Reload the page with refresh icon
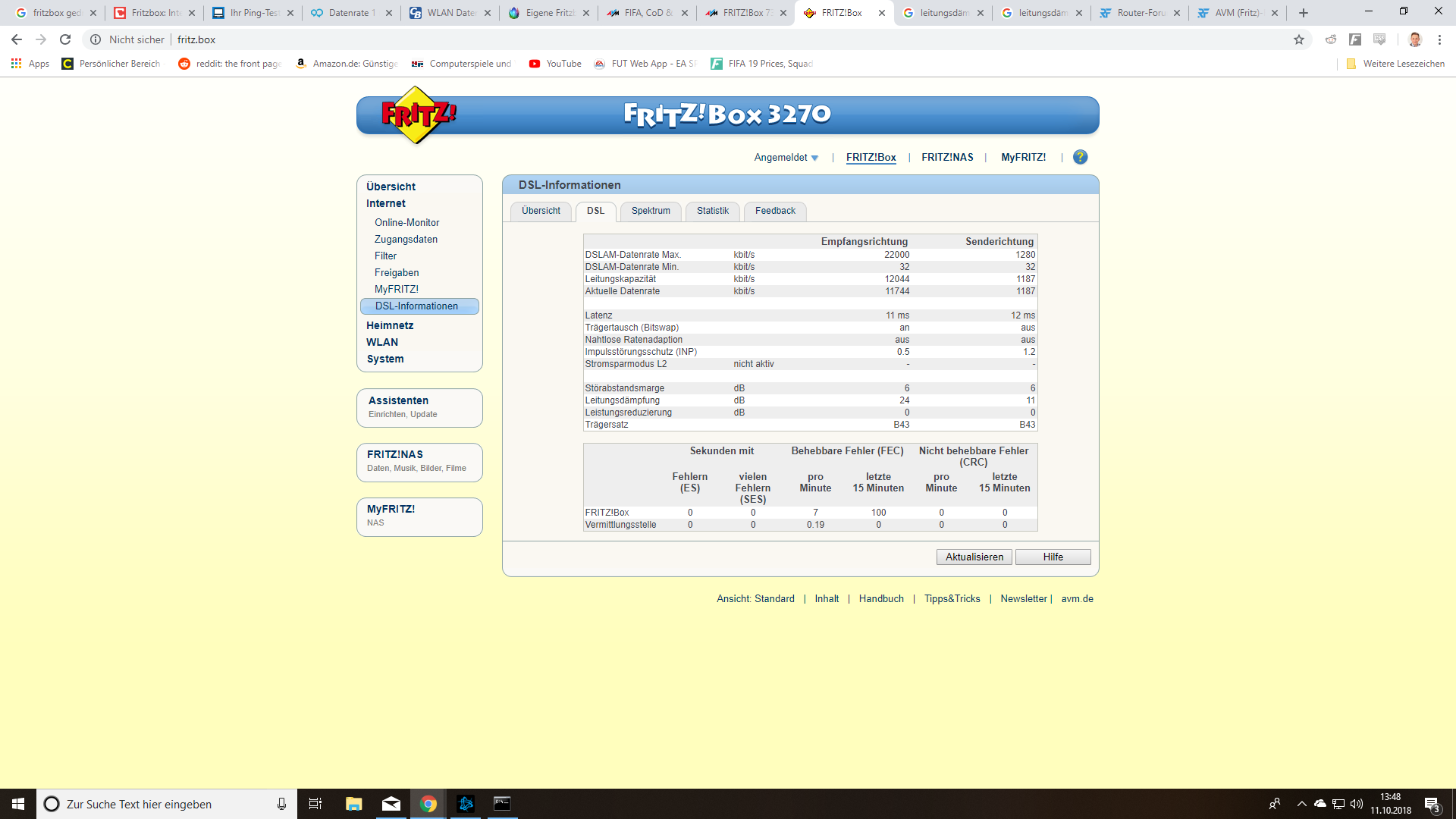Viewport: 1456px width, 819px height. pos(65,39)
